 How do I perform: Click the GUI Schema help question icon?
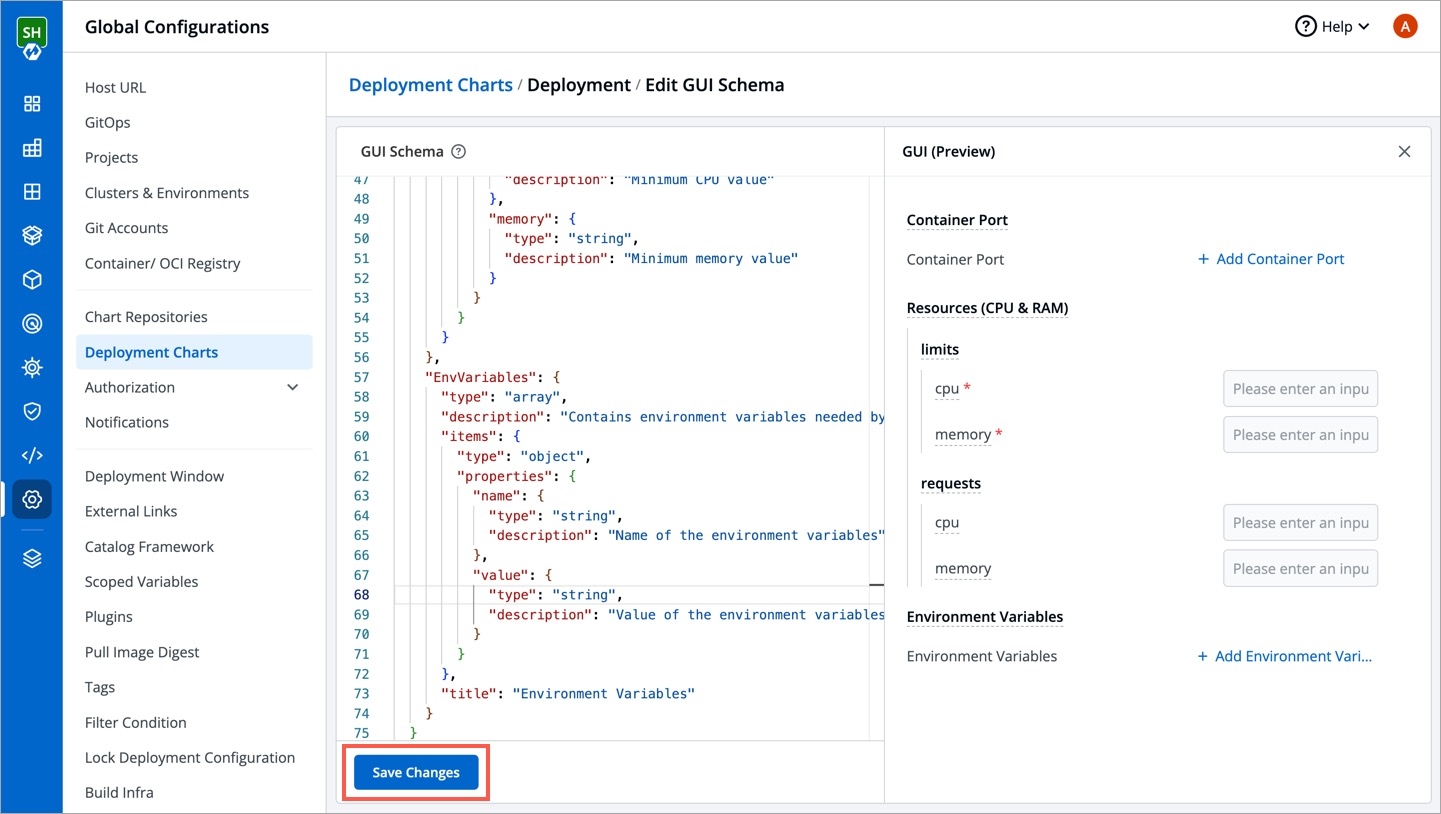click(459, 152)
